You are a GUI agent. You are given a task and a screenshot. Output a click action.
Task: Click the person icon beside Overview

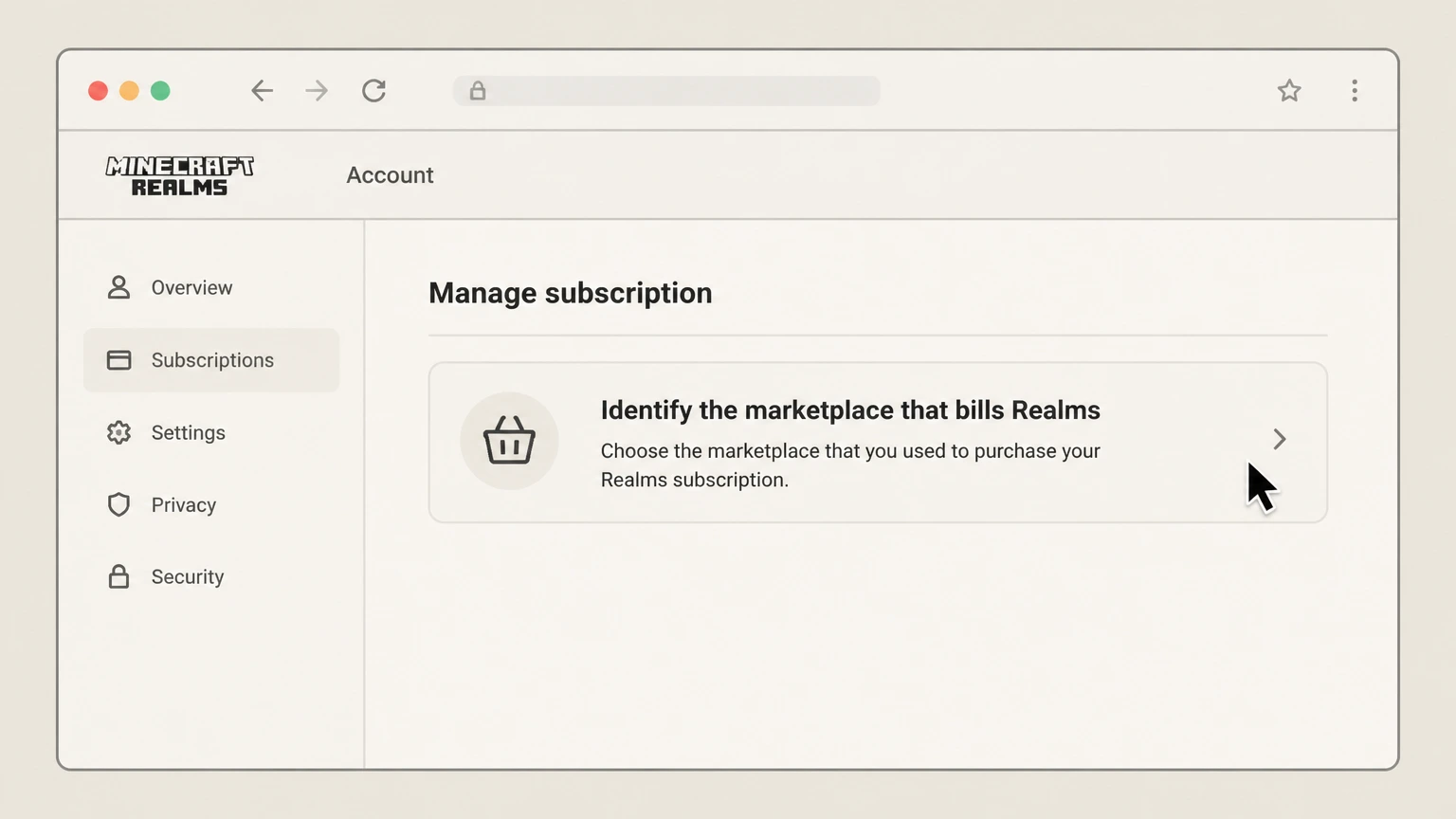point(118,287)
